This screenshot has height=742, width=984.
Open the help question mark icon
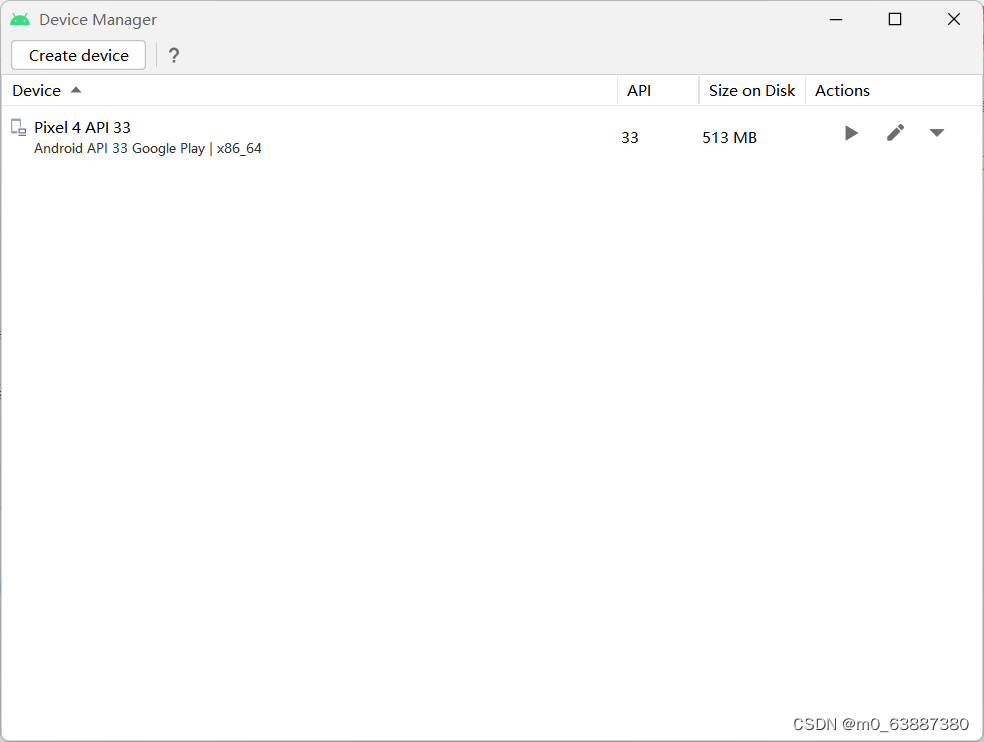tap(174, 55)
